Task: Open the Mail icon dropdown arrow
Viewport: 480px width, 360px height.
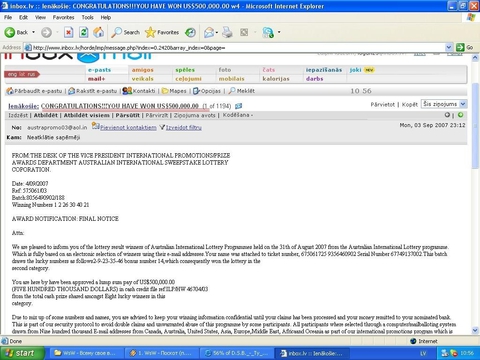Action: pos(217,32)
